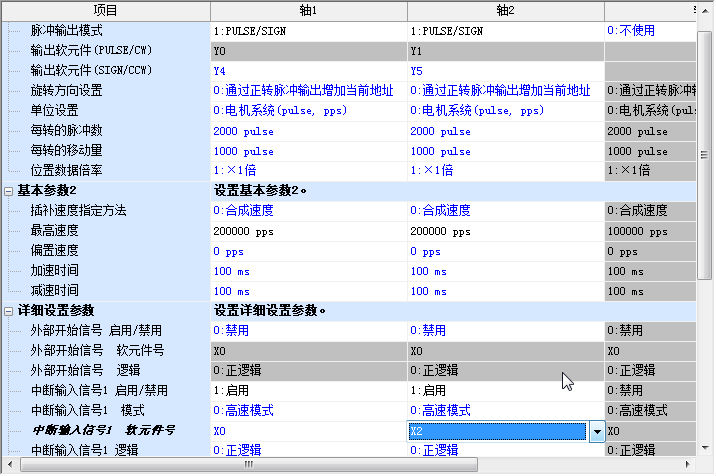Select the 轴1 column header
The width and height of the screenshot is (716, 476).
pos(308,10)
